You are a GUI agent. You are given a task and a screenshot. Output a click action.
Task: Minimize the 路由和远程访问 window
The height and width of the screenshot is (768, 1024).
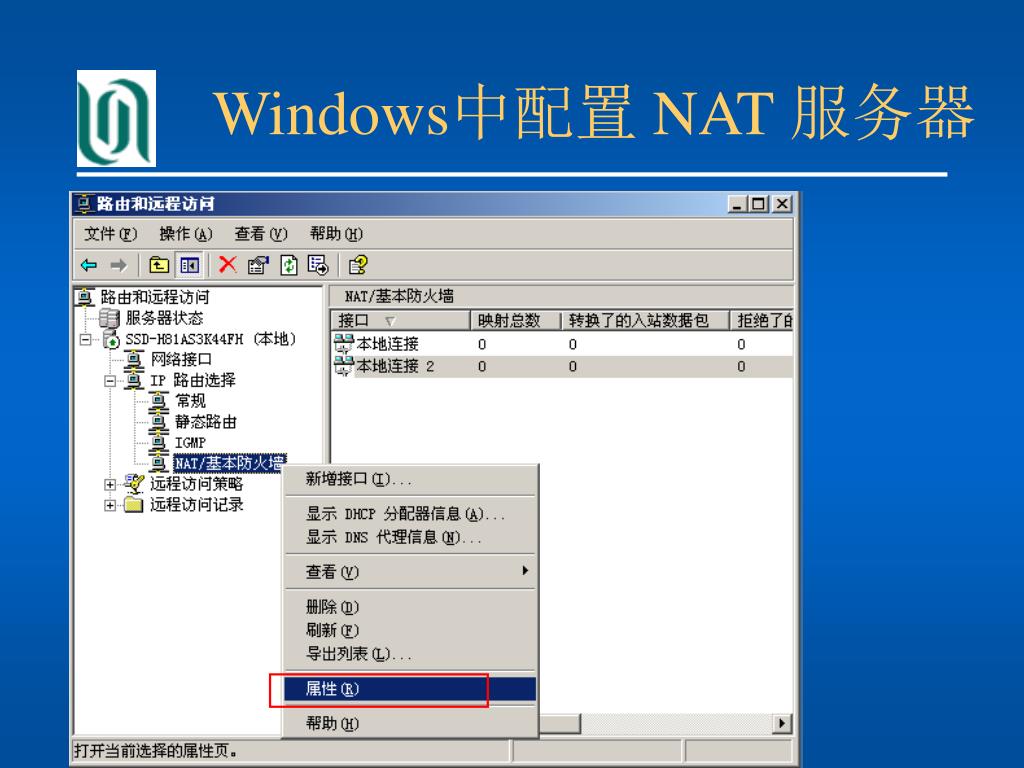[x=738, y=204]
